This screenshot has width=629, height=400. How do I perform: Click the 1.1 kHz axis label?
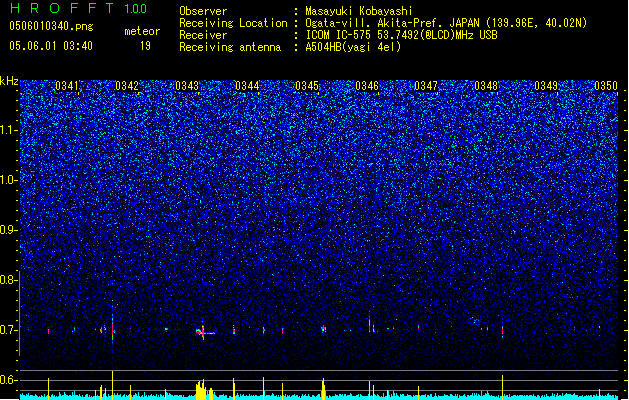coord(9,130)
